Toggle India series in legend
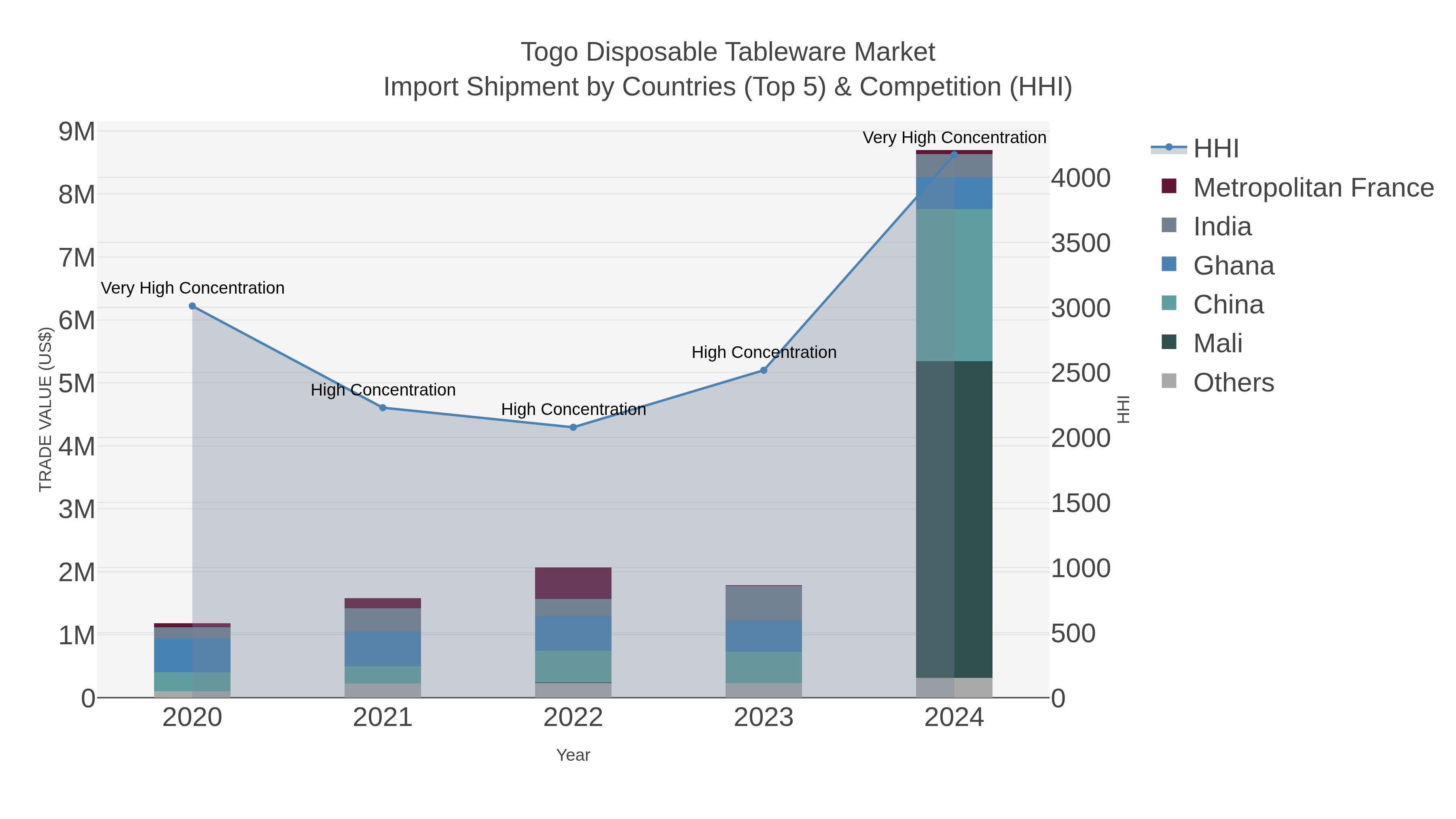The height and width of the screenshot is (819, 1456). coord(1206,226)
